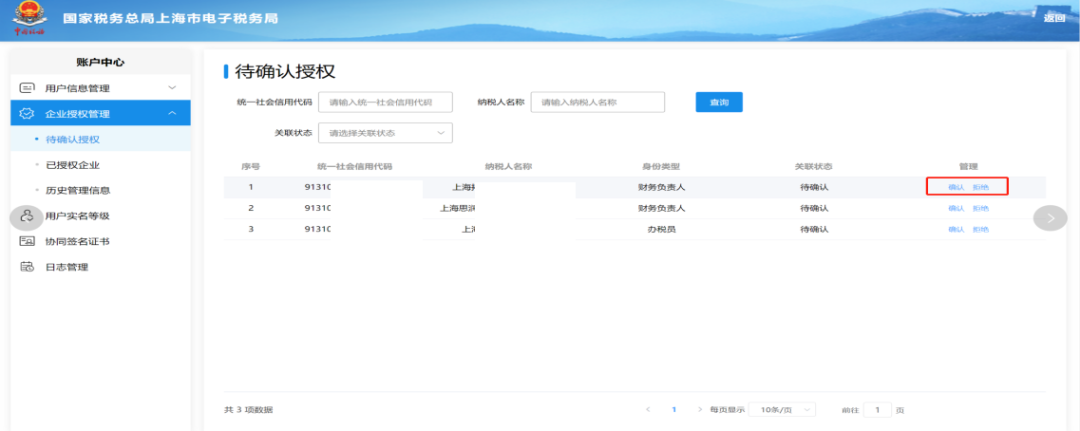Viewport: 1080px width, 431px height.
Task: Focus the 纳税人名称 input field
Action: 598,102
